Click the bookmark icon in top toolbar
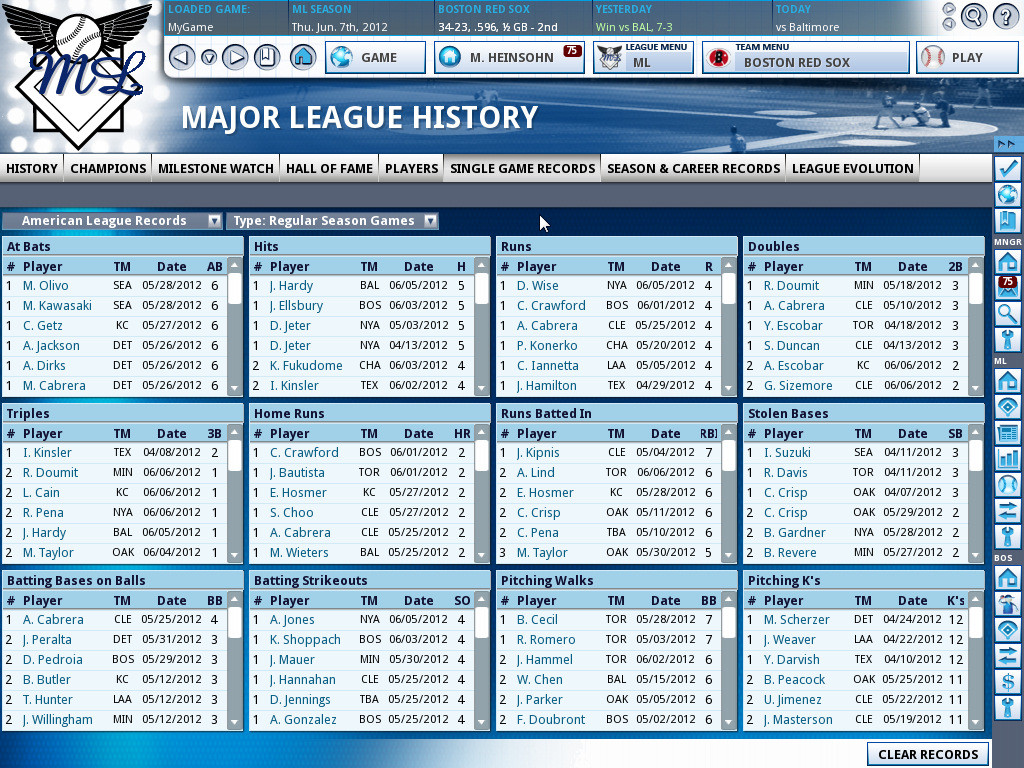This screenshot has height=768, width=1024. [x=266, y=57]
